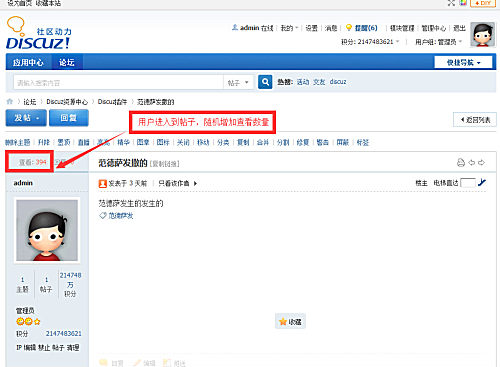The height and width of the screenshot is (367, 500).
Task: Click 消息 in top user menu
Action: click(x=331, y=28)
